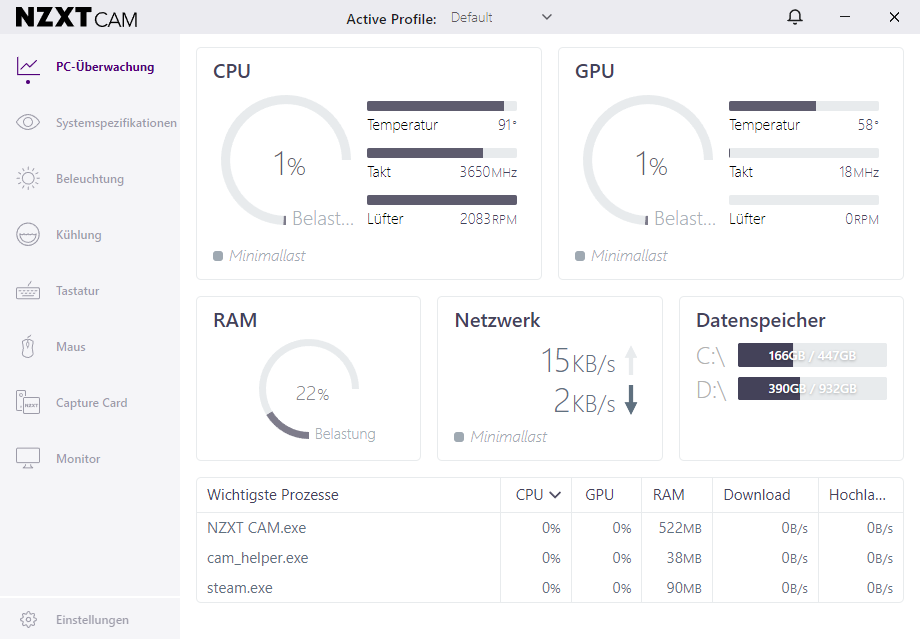Click the PC-Überwachung chart icon
Viewport: 920px width, 639px height.
28,67
